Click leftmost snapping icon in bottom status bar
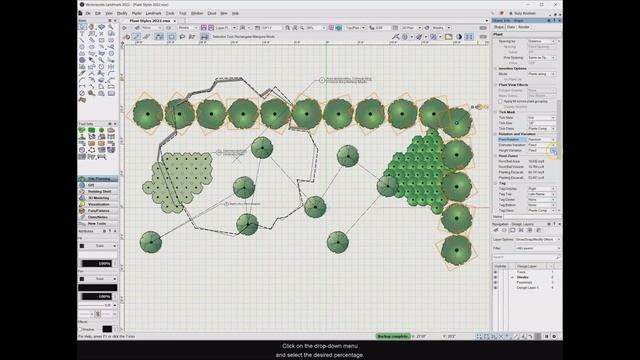 pyautogui.click(x=479, y=336)
